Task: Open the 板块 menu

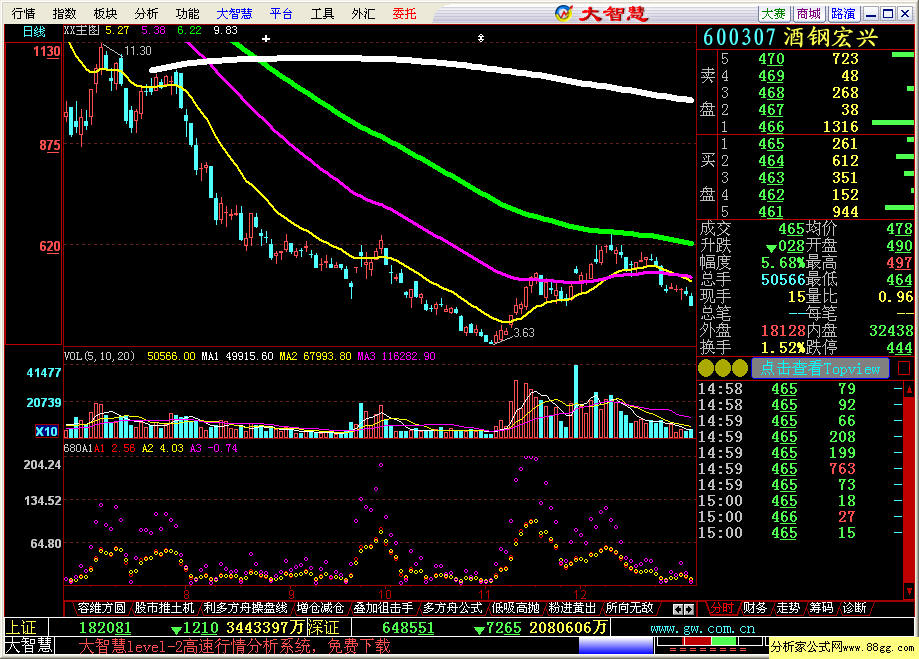Action: (105, 13)
